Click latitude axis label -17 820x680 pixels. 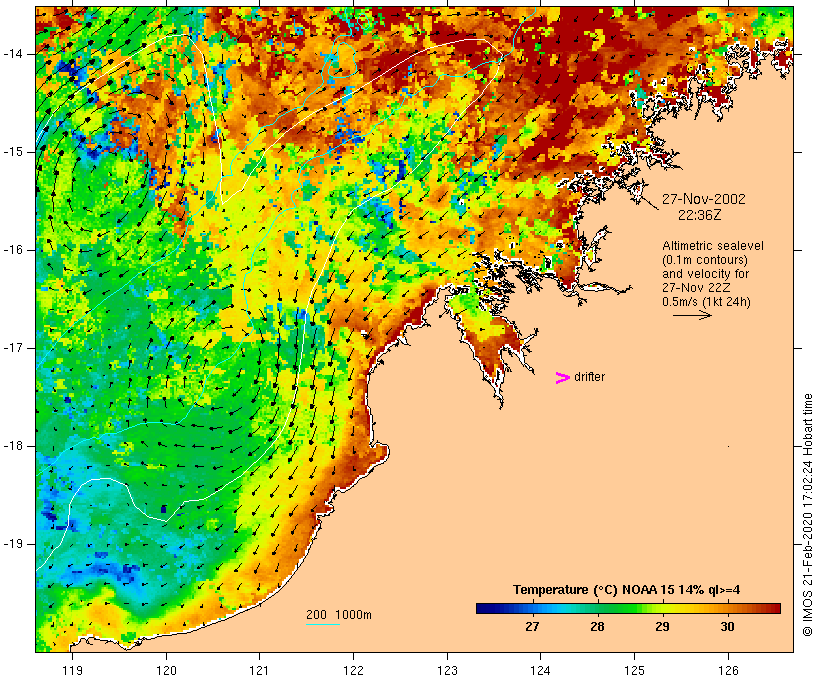[x=13, y=348]
